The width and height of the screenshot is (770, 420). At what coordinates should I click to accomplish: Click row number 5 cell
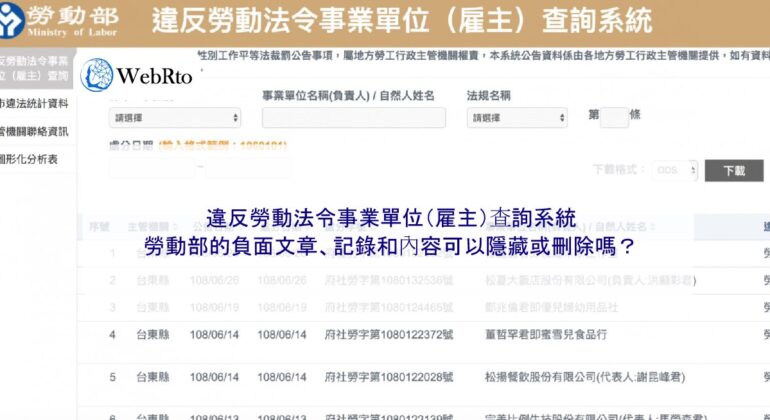click(x=112, y=377)
